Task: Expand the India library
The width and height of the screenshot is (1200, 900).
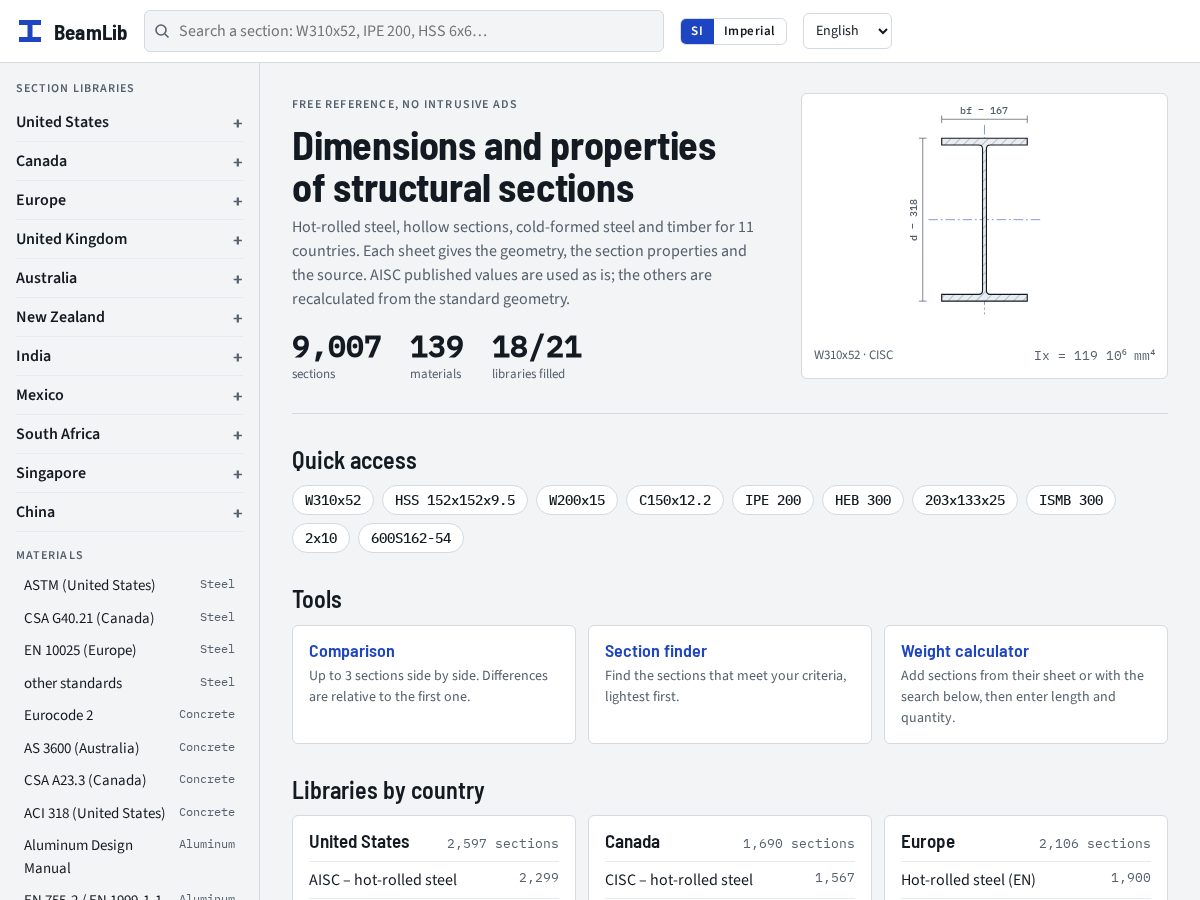Action: coord(130,356)
